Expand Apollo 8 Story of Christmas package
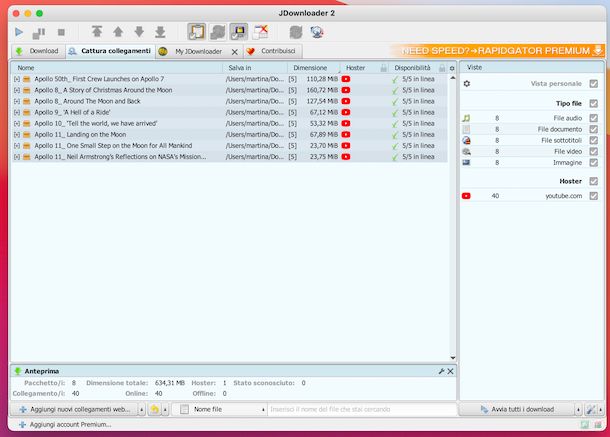The image size is (610, 437). click(x=17, y=90)
